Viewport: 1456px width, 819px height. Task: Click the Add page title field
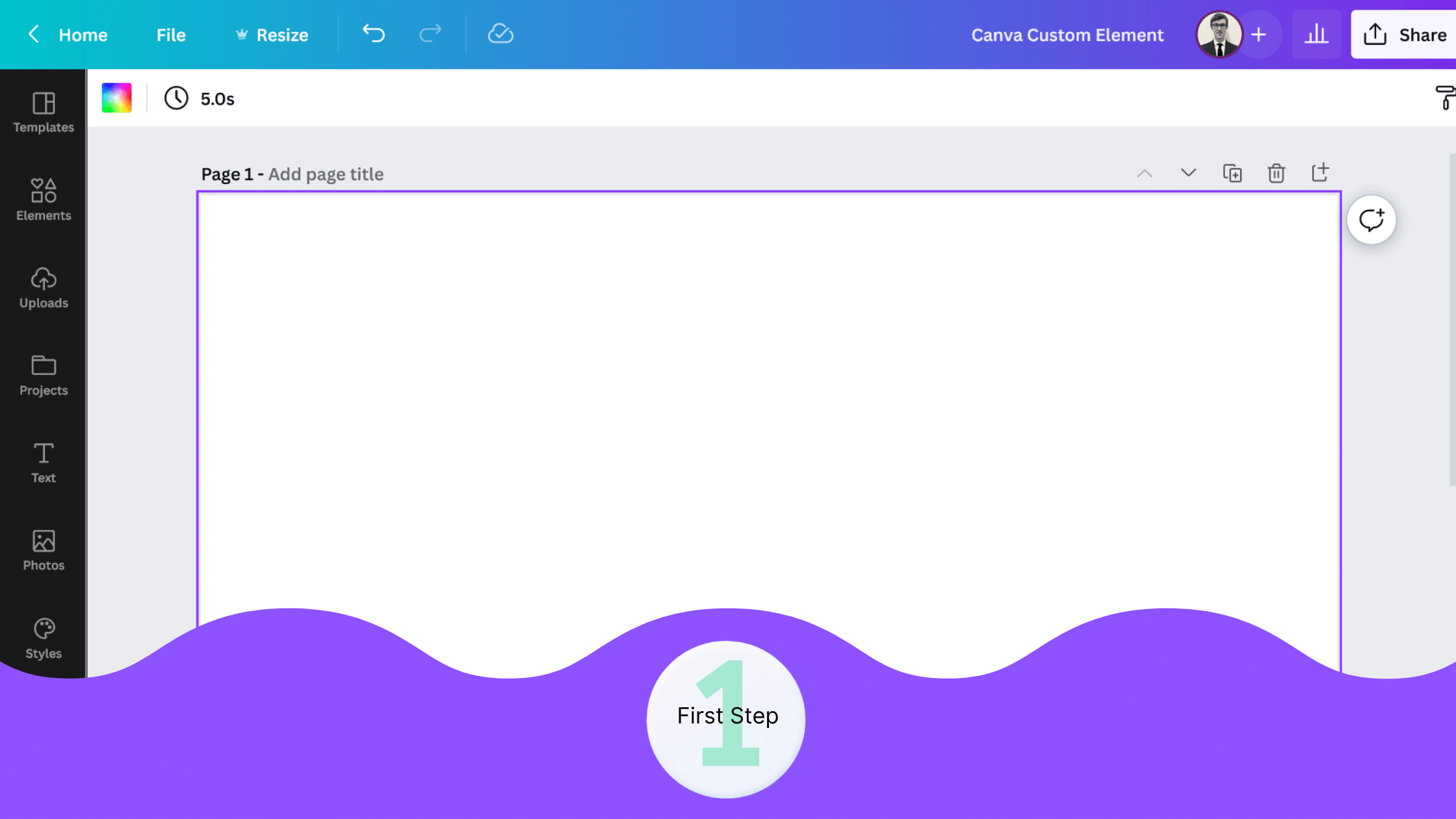click(x=326, y=174)
